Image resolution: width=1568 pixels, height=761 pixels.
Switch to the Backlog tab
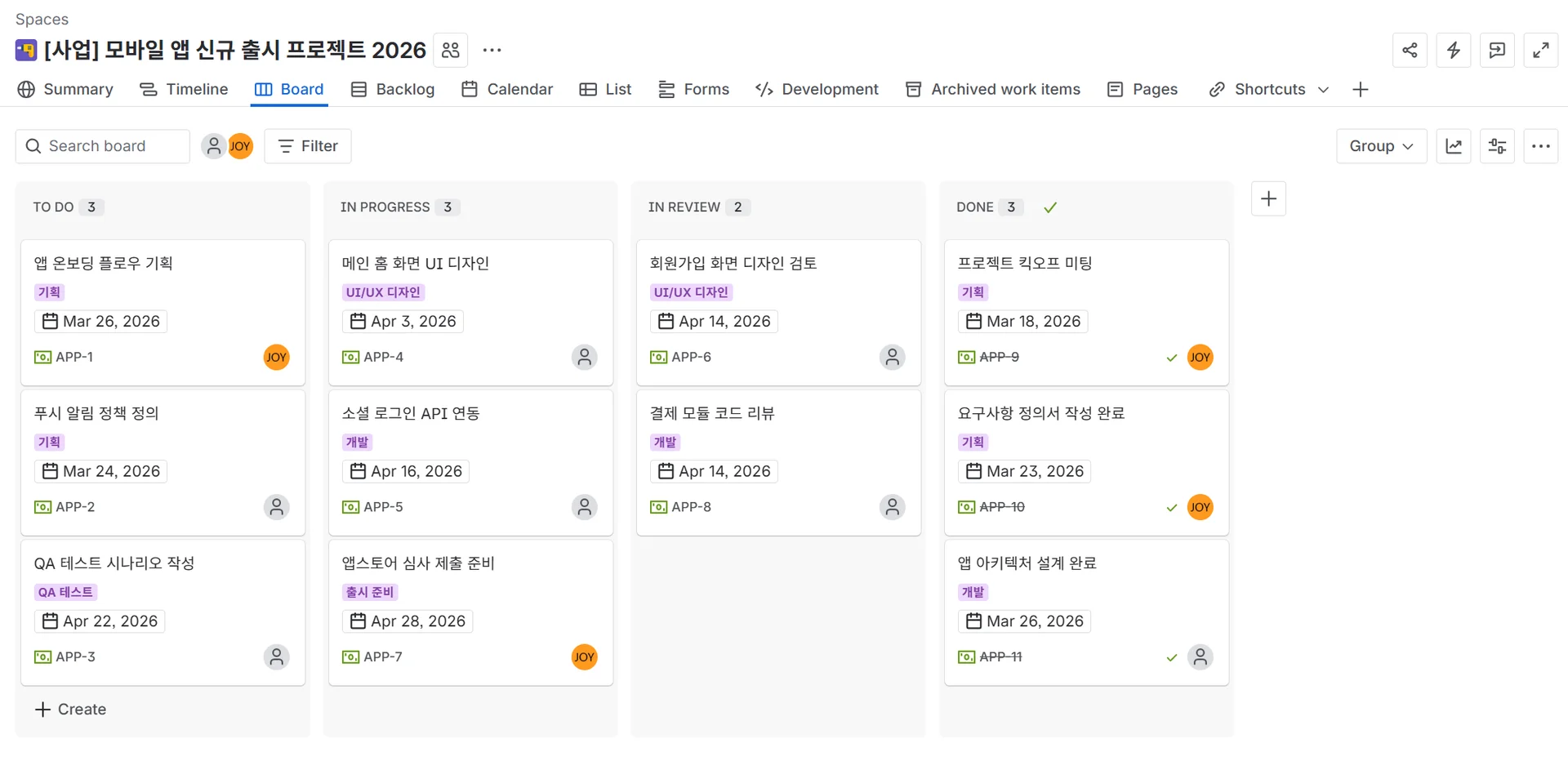point(393,89)
